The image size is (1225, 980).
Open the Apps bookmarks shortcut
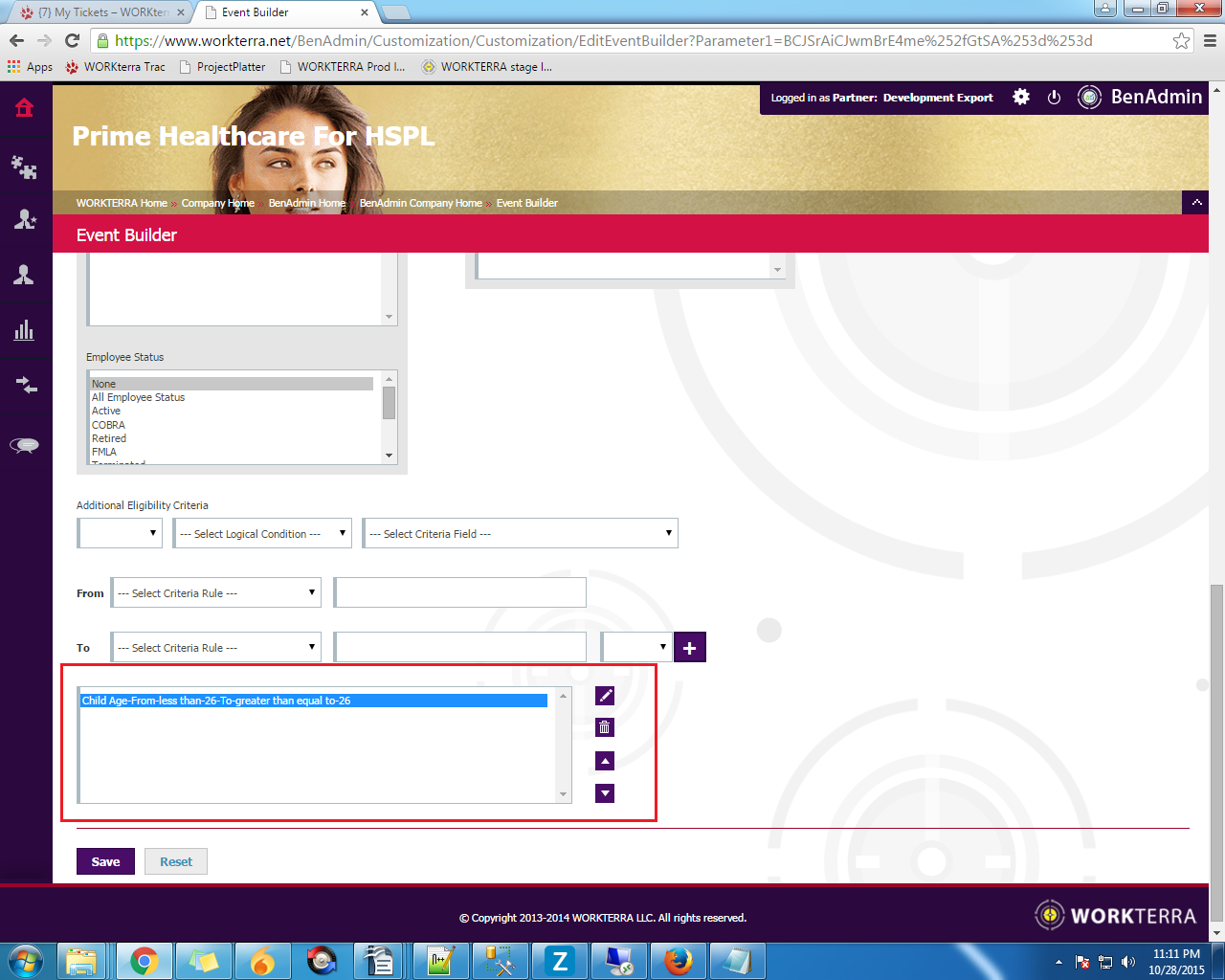coord(30,67)
